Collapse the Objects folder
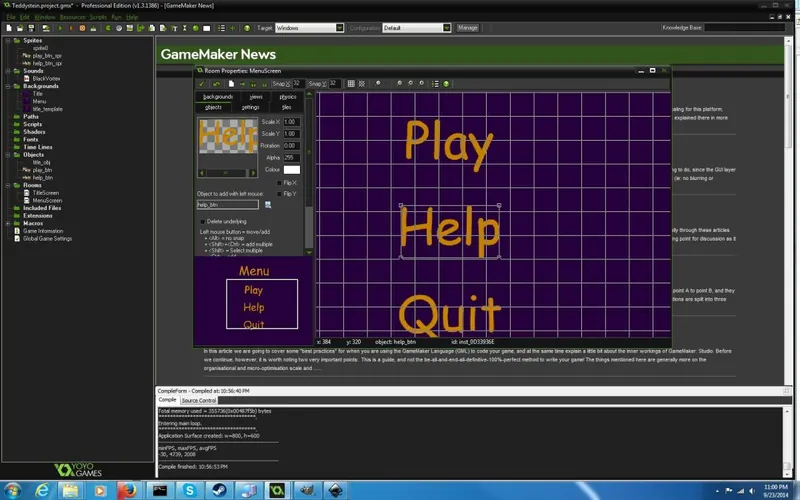The width and height of the screenshot is (800, 500). [8, 155]
